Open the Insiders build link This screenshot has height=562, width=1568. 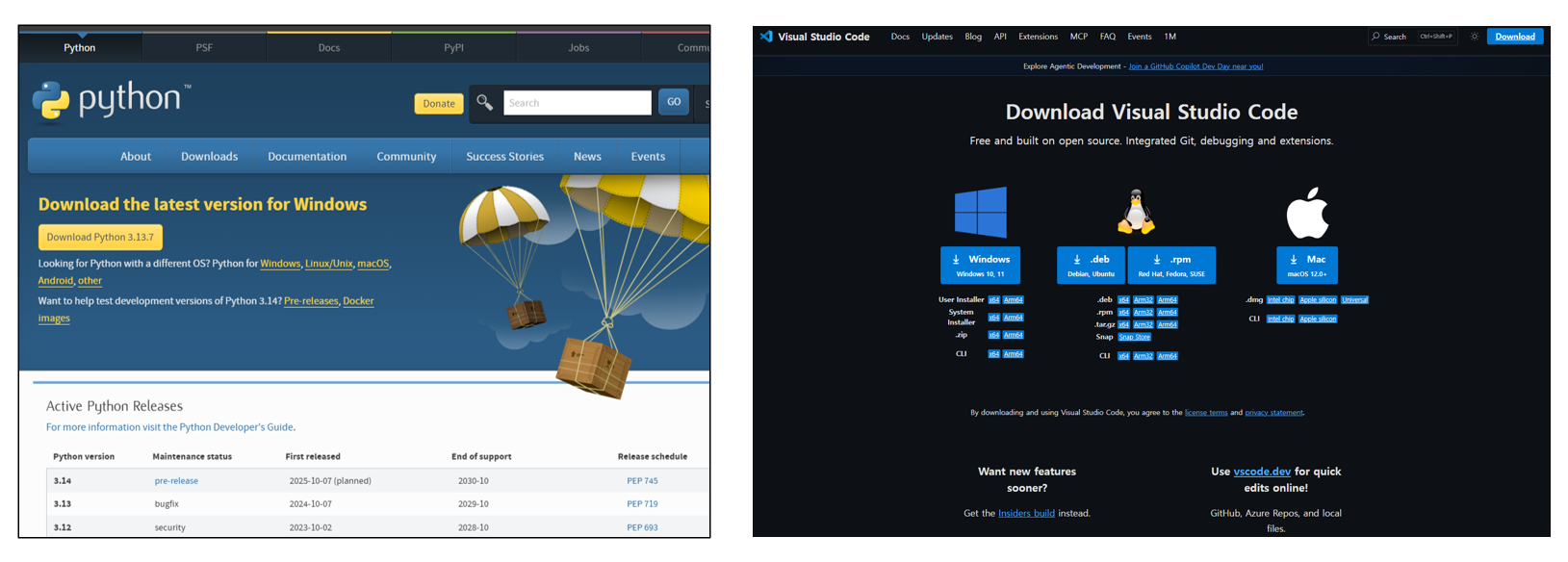(1026, 514)
